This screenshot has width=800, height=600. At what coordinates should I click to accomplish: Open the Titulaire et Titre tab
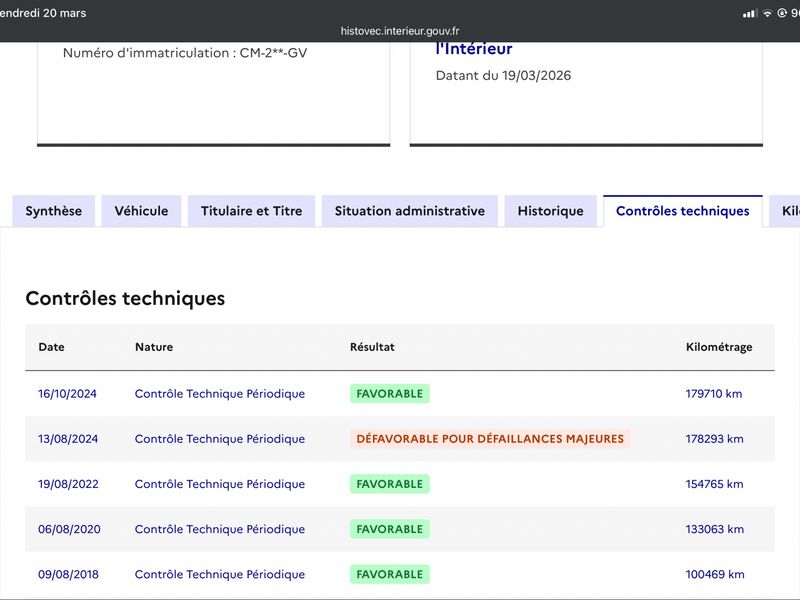pos(252,211)
